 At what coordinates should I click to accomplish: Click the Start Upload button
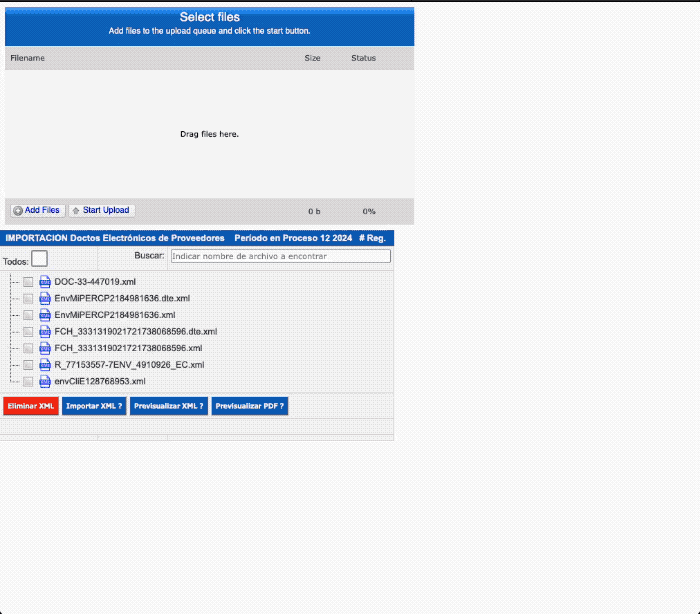click(x=101, y=210)
